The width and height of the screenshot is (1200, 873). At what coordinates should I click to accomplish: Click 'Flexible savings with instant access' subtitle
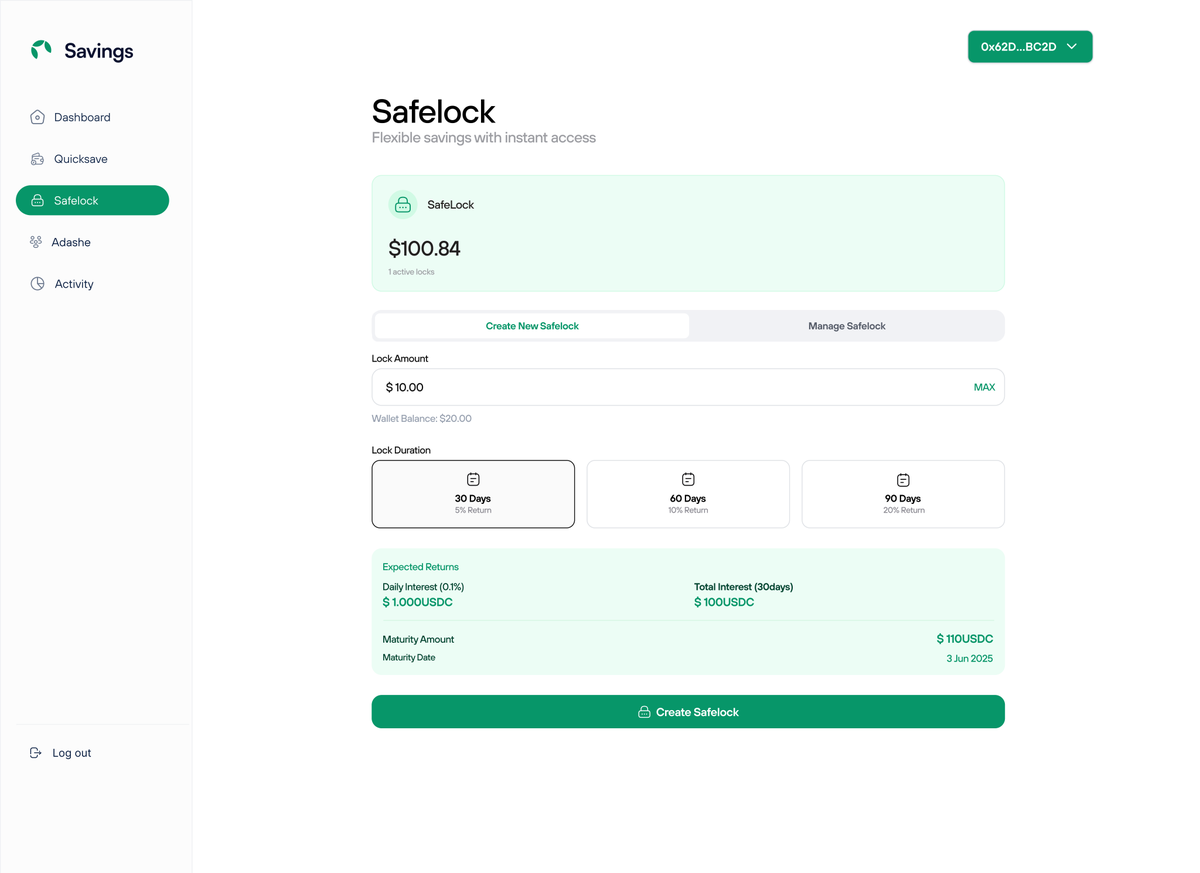pyautogui.click(x=484, y=138)
